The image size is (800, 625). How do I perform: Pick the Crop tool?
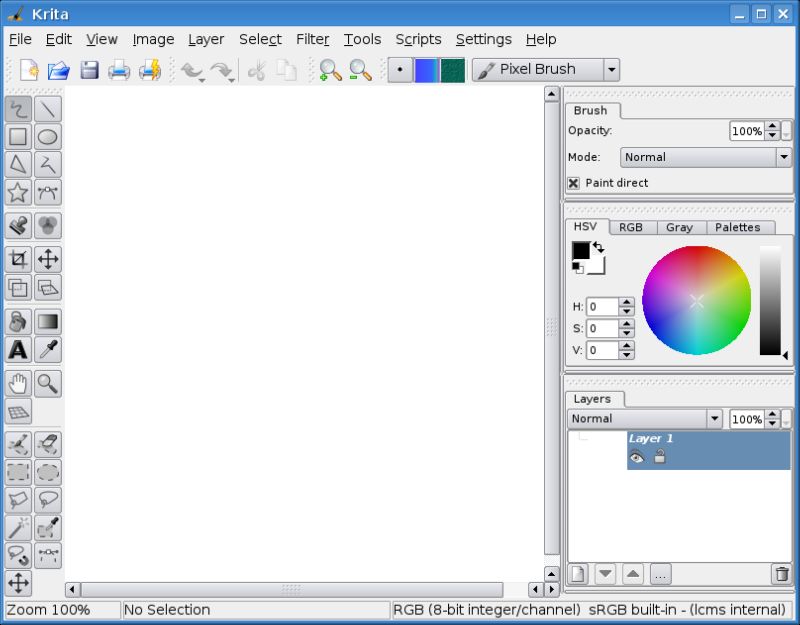pos(18,259)
